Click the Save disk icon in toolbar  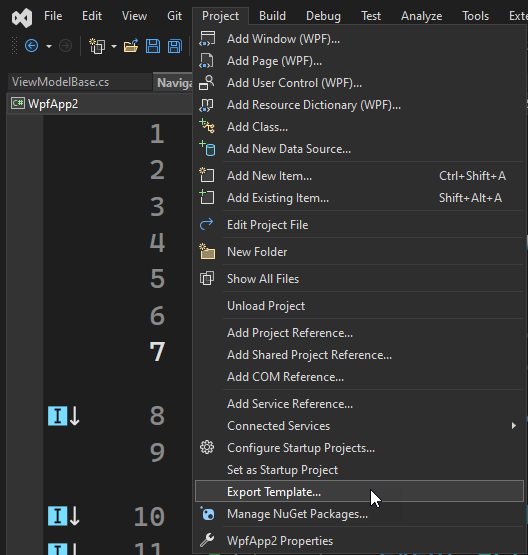(153, 46)
